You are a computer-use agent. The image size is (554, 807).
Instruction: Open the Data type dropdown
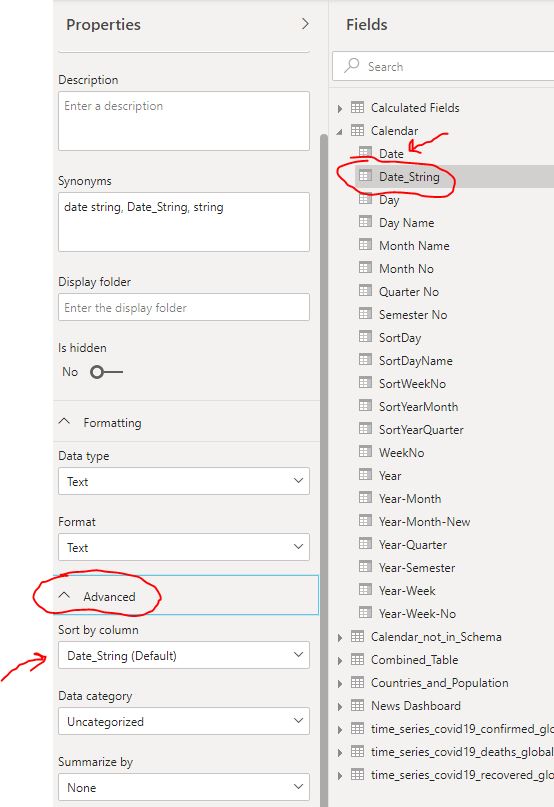pyautogui.click(x=184, y=481)
